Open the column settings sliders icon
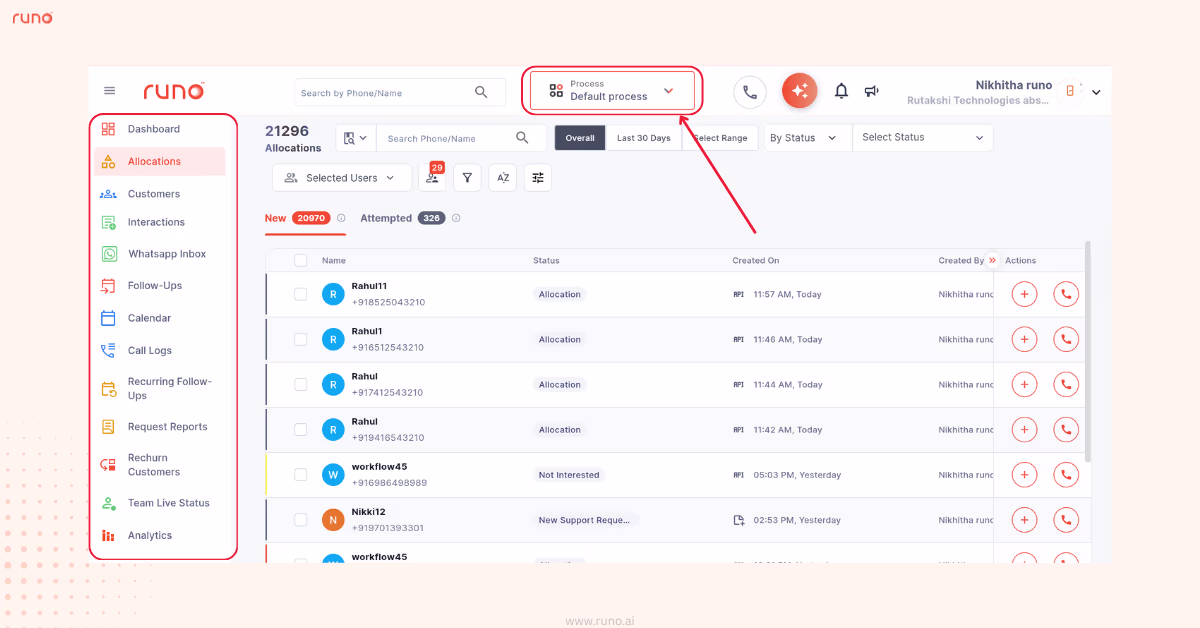1200x628 pixels. [x=537, y=177]
